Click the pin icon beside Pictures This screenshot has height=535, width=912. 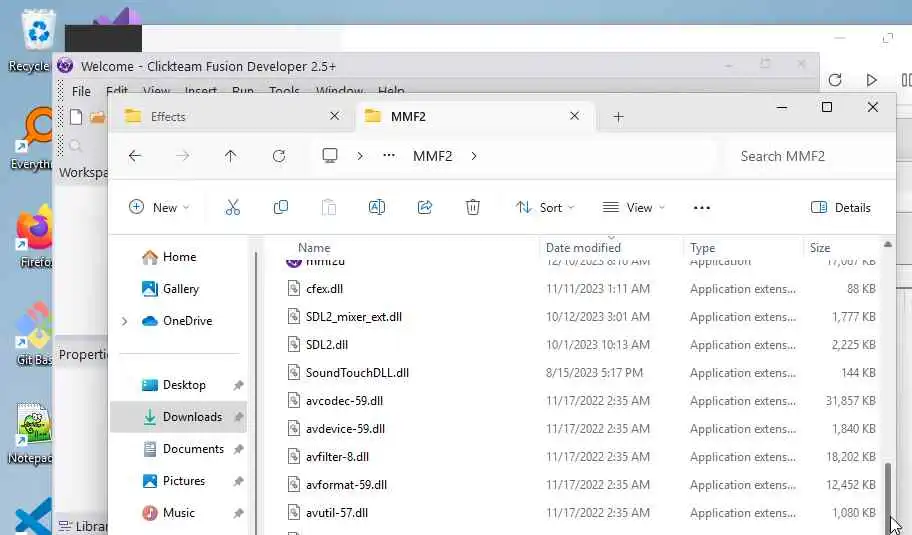point(238,481)
